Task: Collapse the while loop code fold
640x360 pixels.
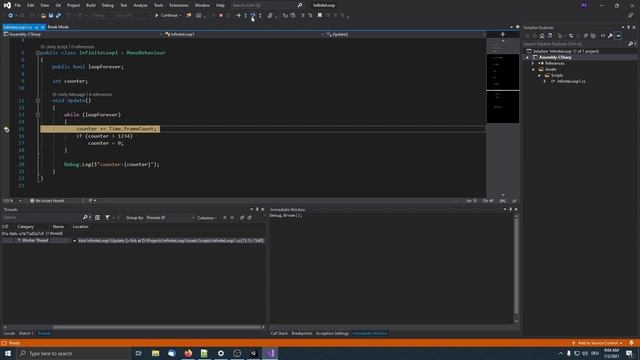Action: coord(38,115)
